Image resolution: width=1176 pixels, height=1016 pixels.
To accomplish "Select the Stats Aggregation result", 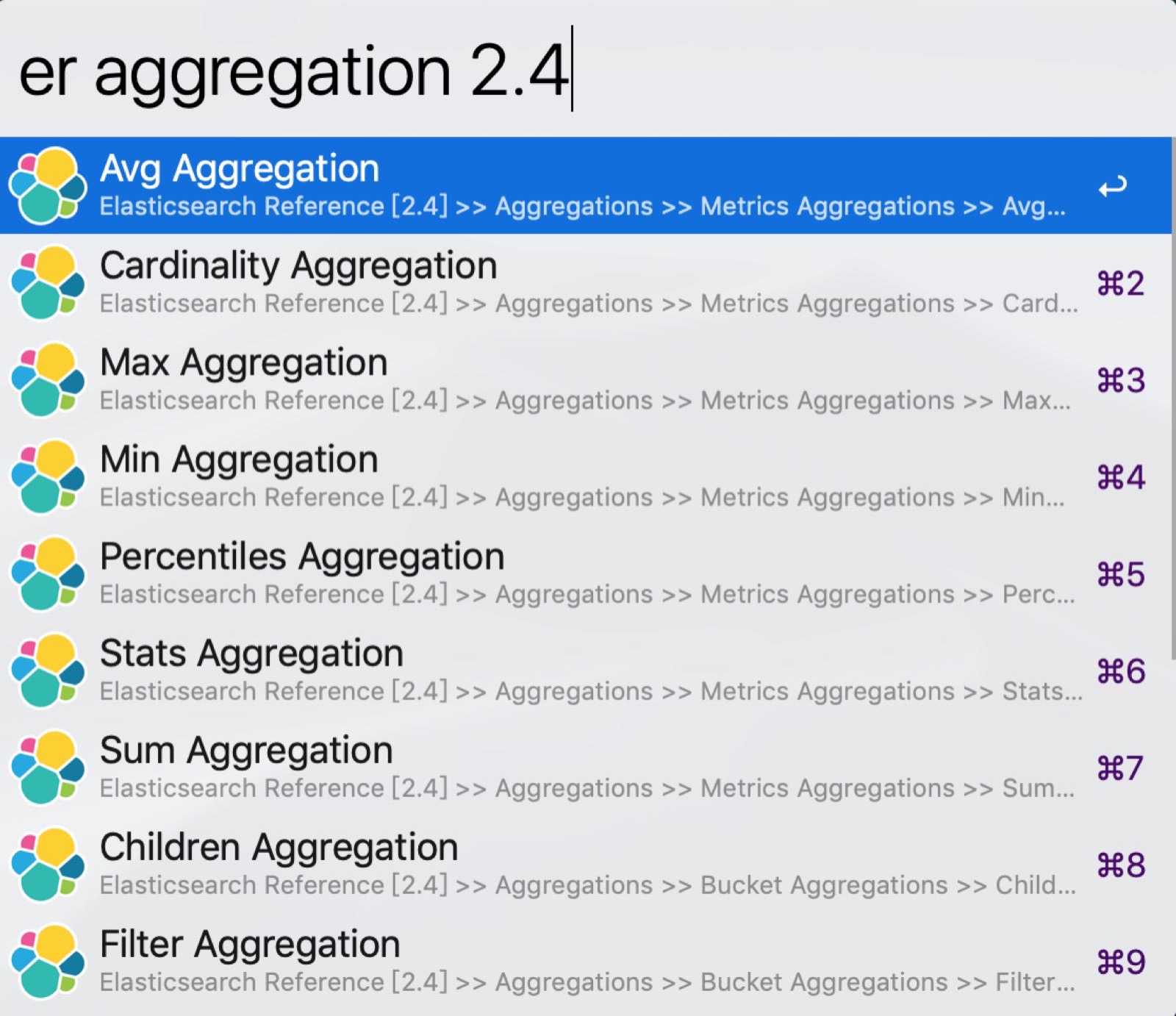I will 586,670.
